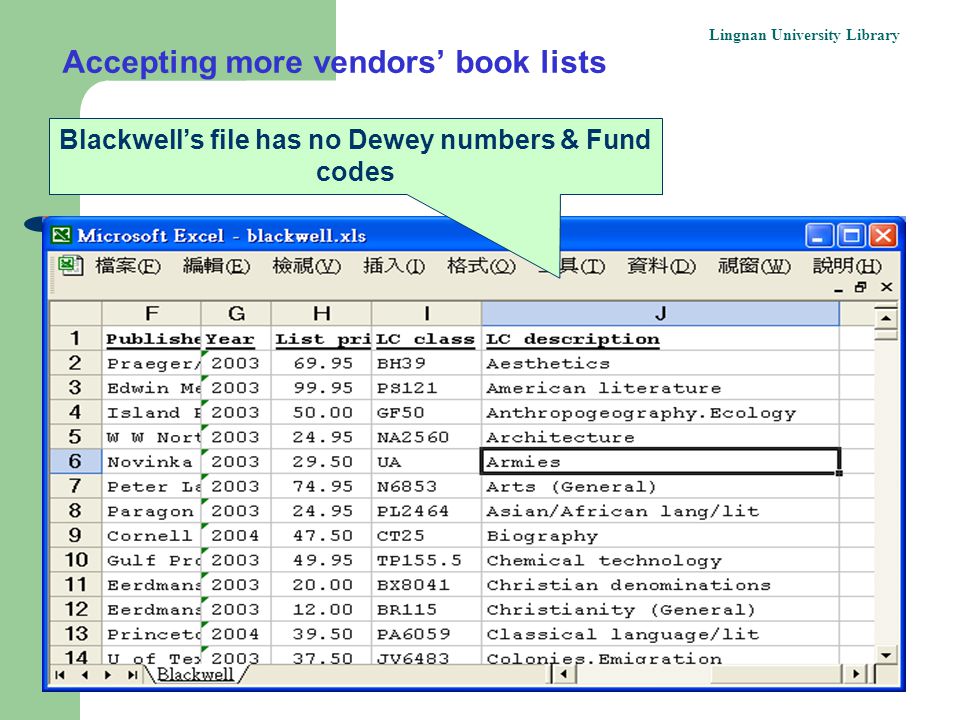Select publisher cell 'Novinka'
The height and width of the screenshot is (720, 960).
tap(151, 461)
